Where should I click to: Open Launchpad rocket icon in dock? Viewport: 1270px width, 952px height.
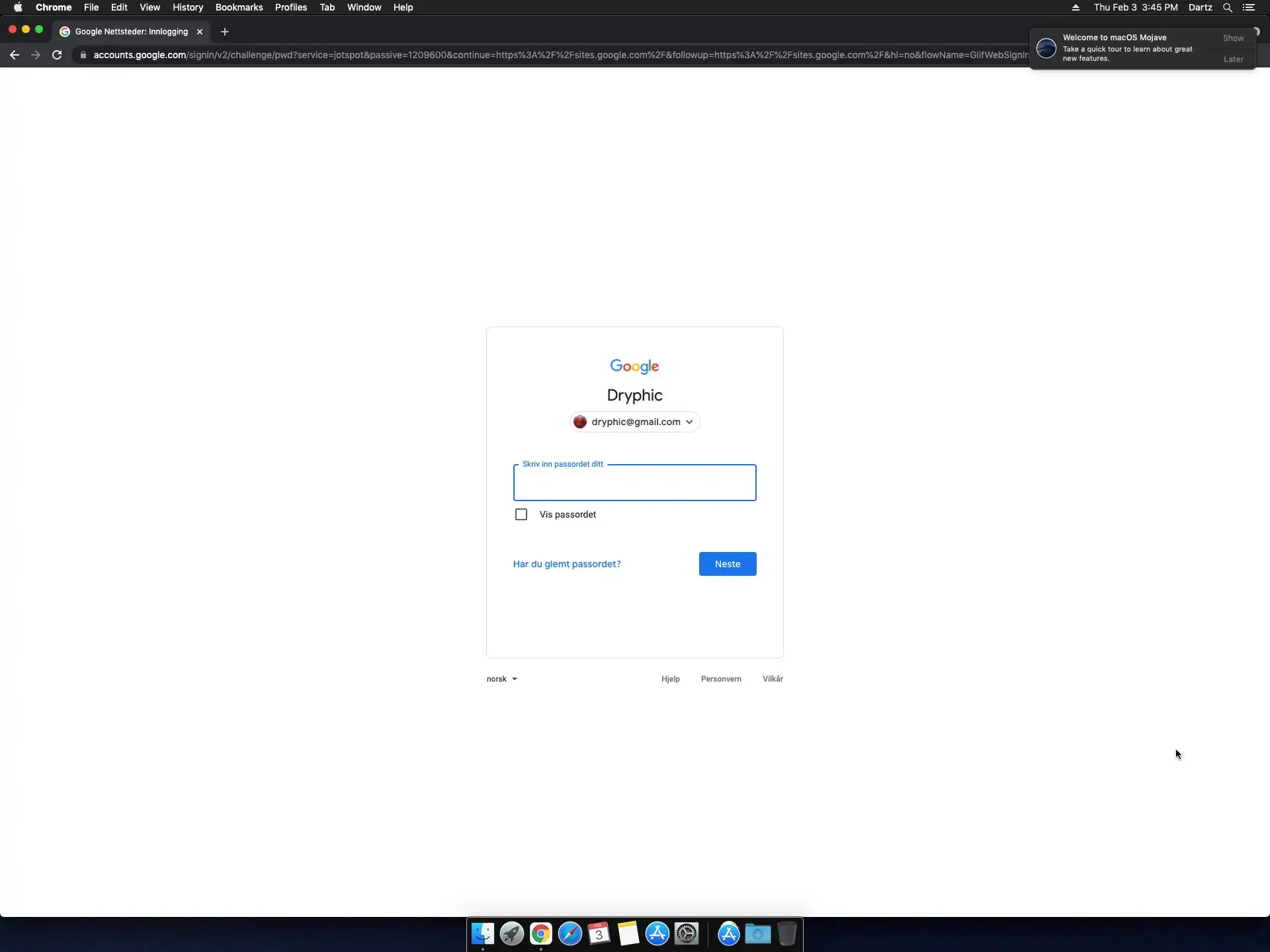(511, 933)
